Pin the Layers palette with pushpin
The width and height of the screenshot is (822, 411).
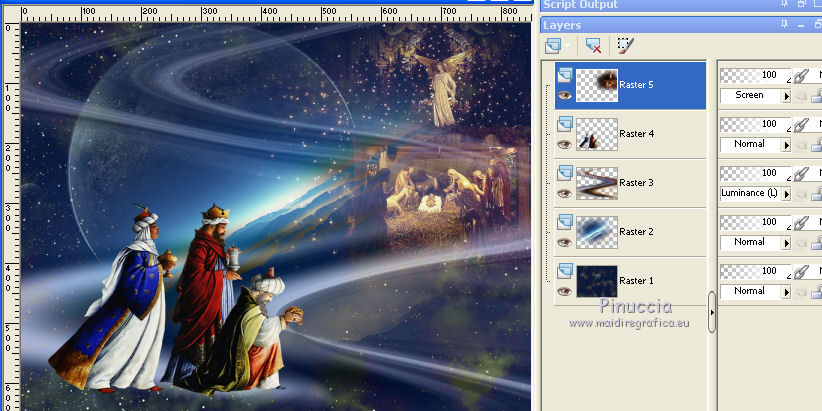pos(784,24)
